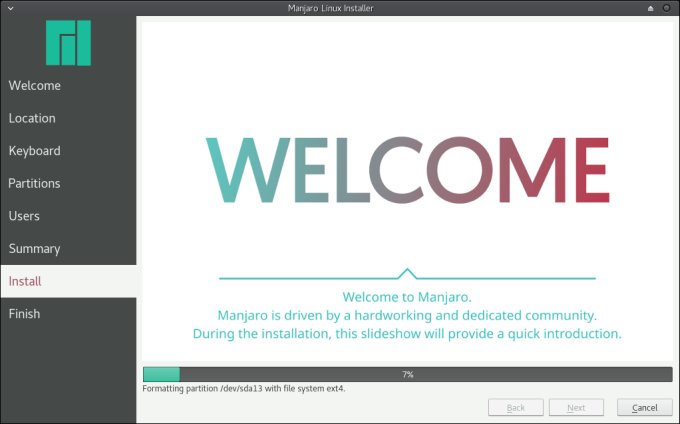Click the round button at the title bar's right edge
This screenshot has width=680, height=424.
pyautogui.click(x=667, y=8)
